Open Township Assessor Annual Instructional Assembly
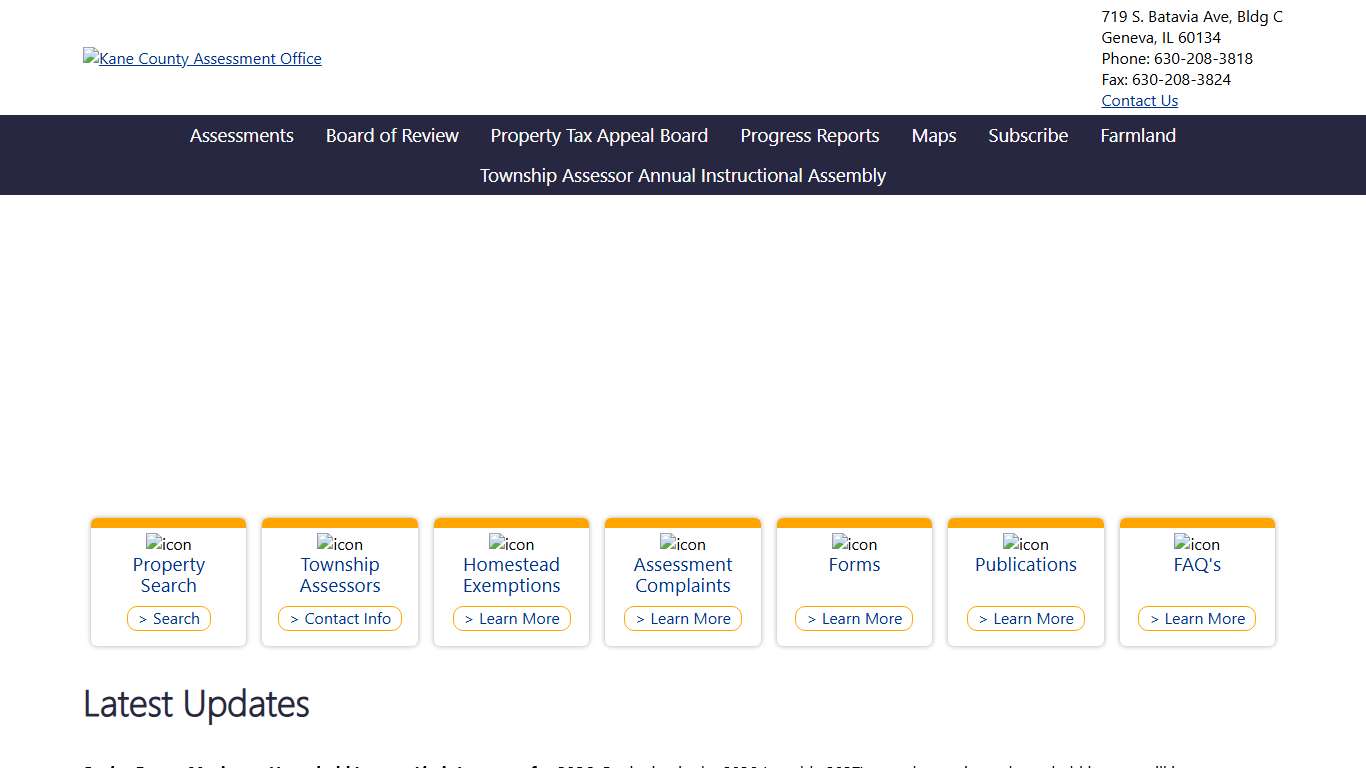Screen dimensions: 1366x768 tap(683, 176)
